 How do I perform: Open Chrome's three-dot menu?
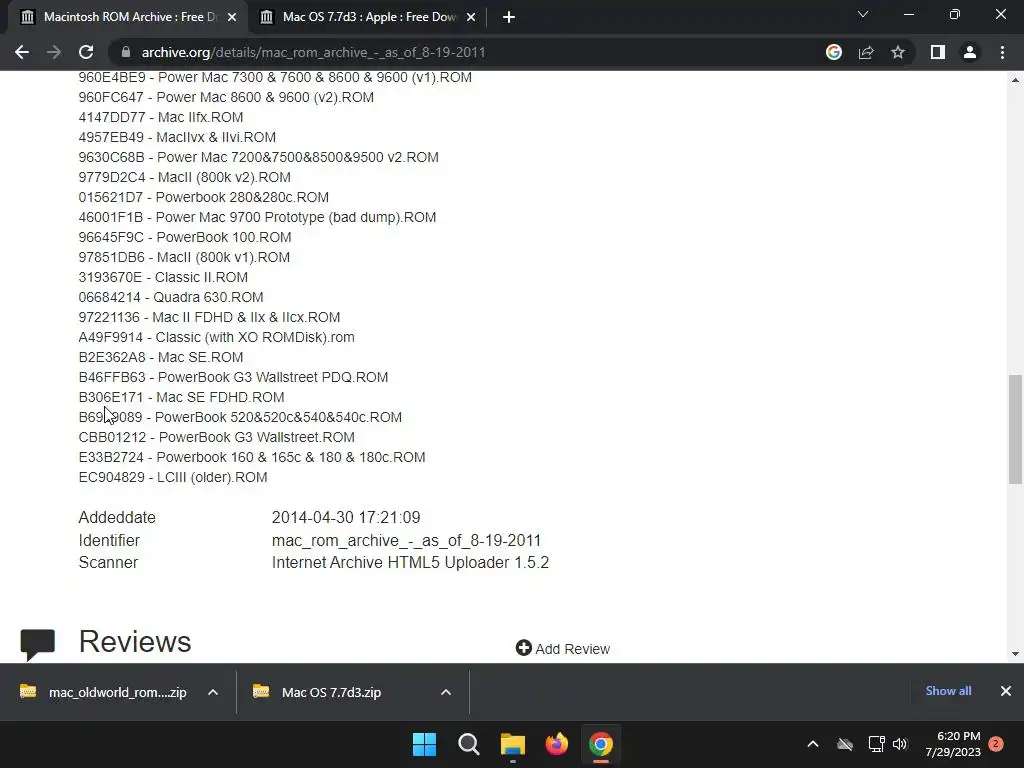click(1002, 52)
